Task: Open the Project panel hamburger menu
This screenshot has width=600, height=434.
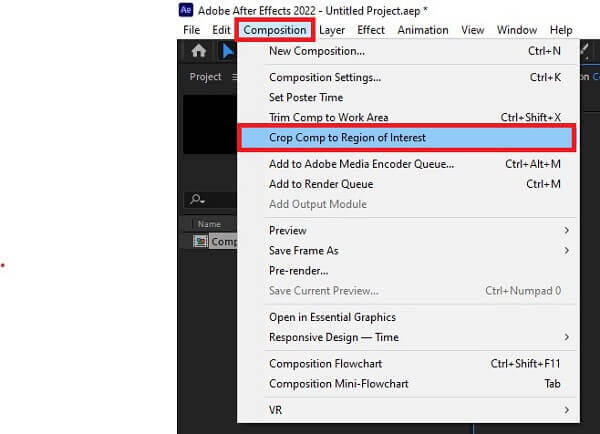Action: click(x=234, y=77)
